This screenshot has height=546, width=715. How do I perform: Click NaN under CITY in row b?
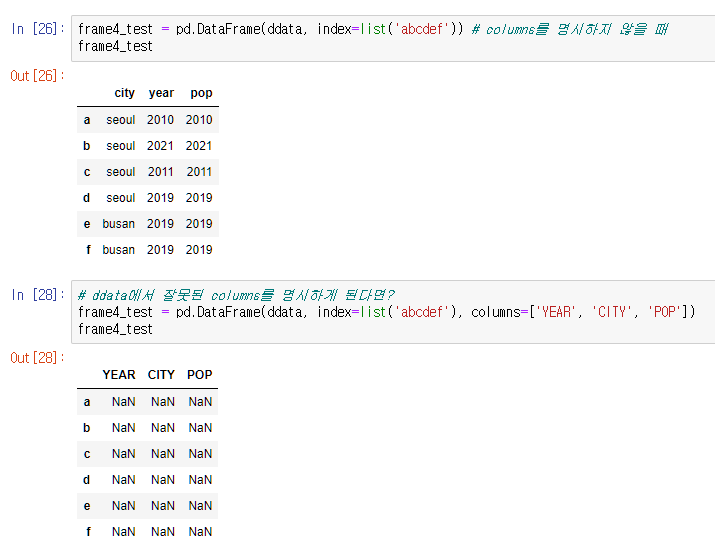click(x=163, y=428)
